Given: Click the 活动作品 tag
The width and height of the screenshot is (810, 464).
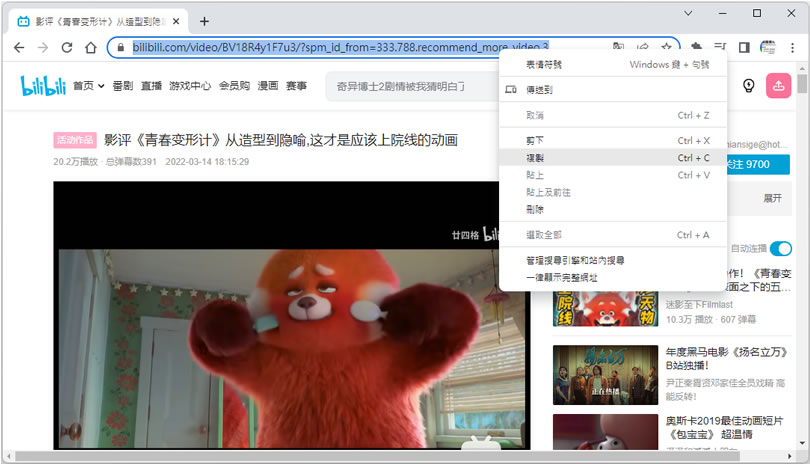Looking at the screenshot, I should (75, 140).
